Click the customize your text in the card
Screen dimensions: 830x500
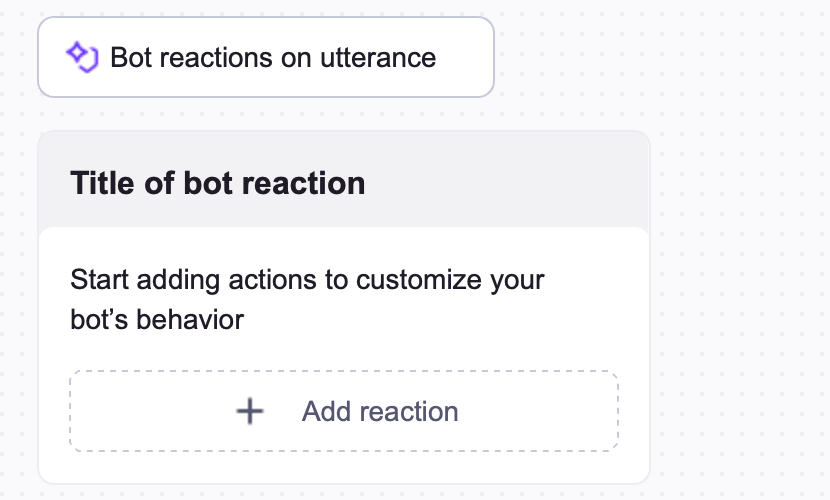pyautogui.click(x=470, y=278)
